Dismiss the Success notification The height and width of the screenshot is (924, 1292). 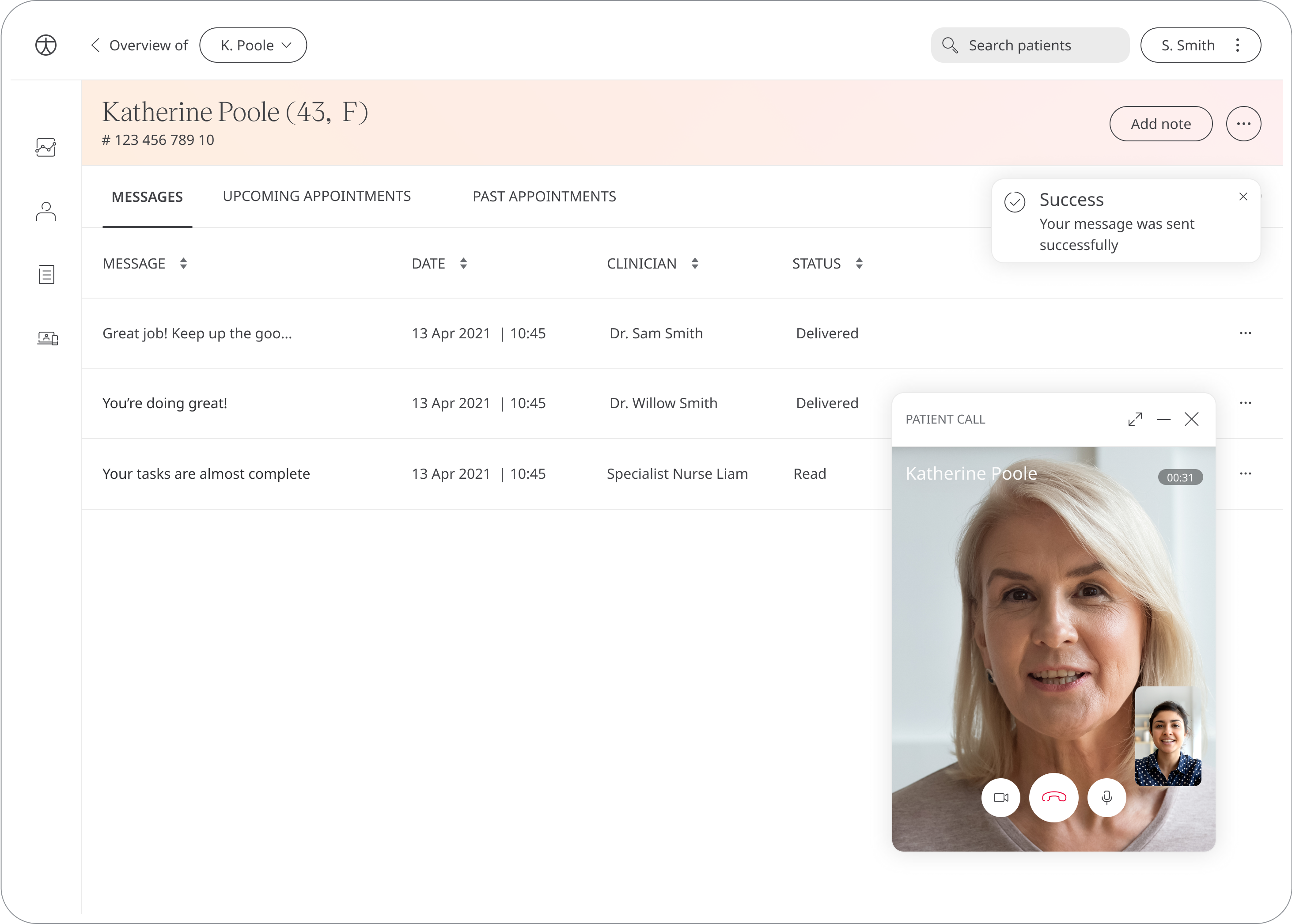click(x=1243, y=196)
